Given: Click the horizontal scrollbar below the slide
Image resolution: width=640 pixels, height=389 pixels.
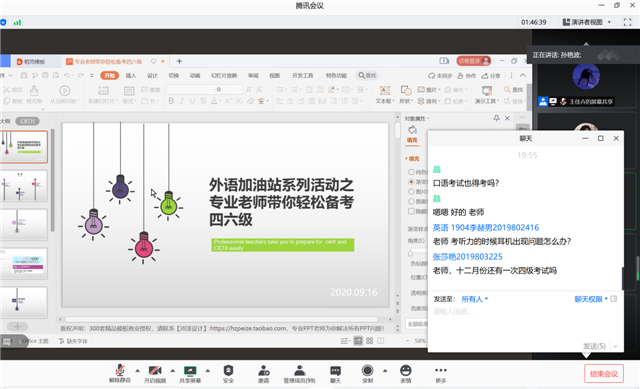Looking at the screenshot, I should pos(222,319).
